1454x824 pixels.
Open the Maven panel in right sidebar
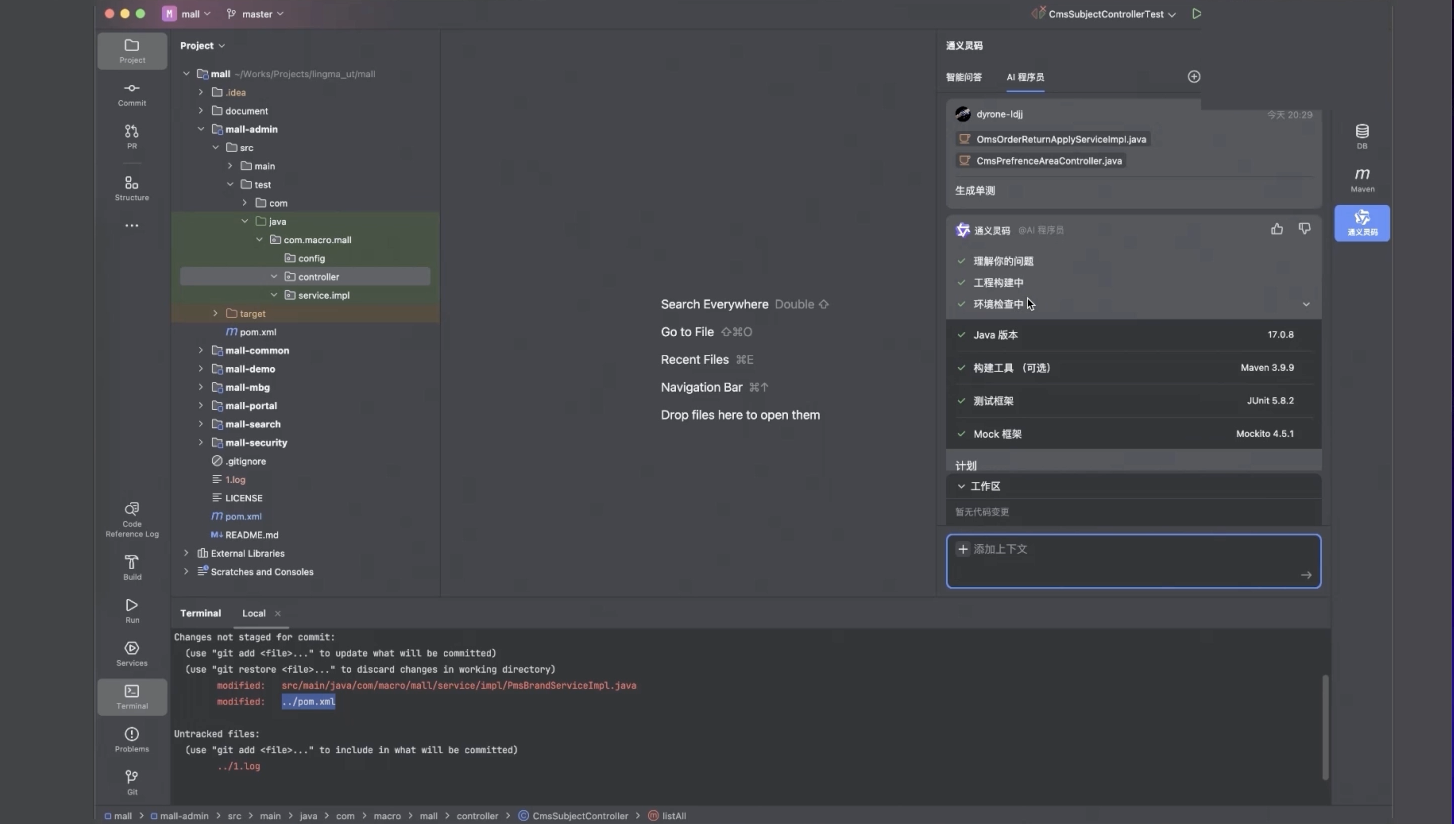coord(1362,180)
